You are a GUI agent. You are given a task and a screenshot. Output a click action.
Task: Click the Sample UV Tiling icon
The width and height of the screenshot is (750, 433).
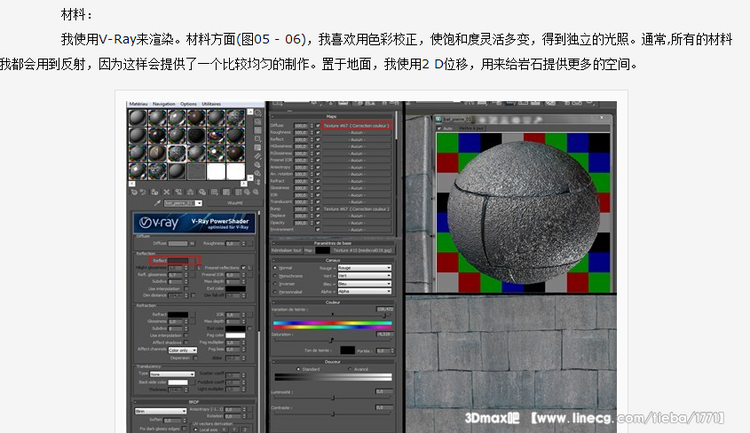pyautogui.click(x=258, y=139)
